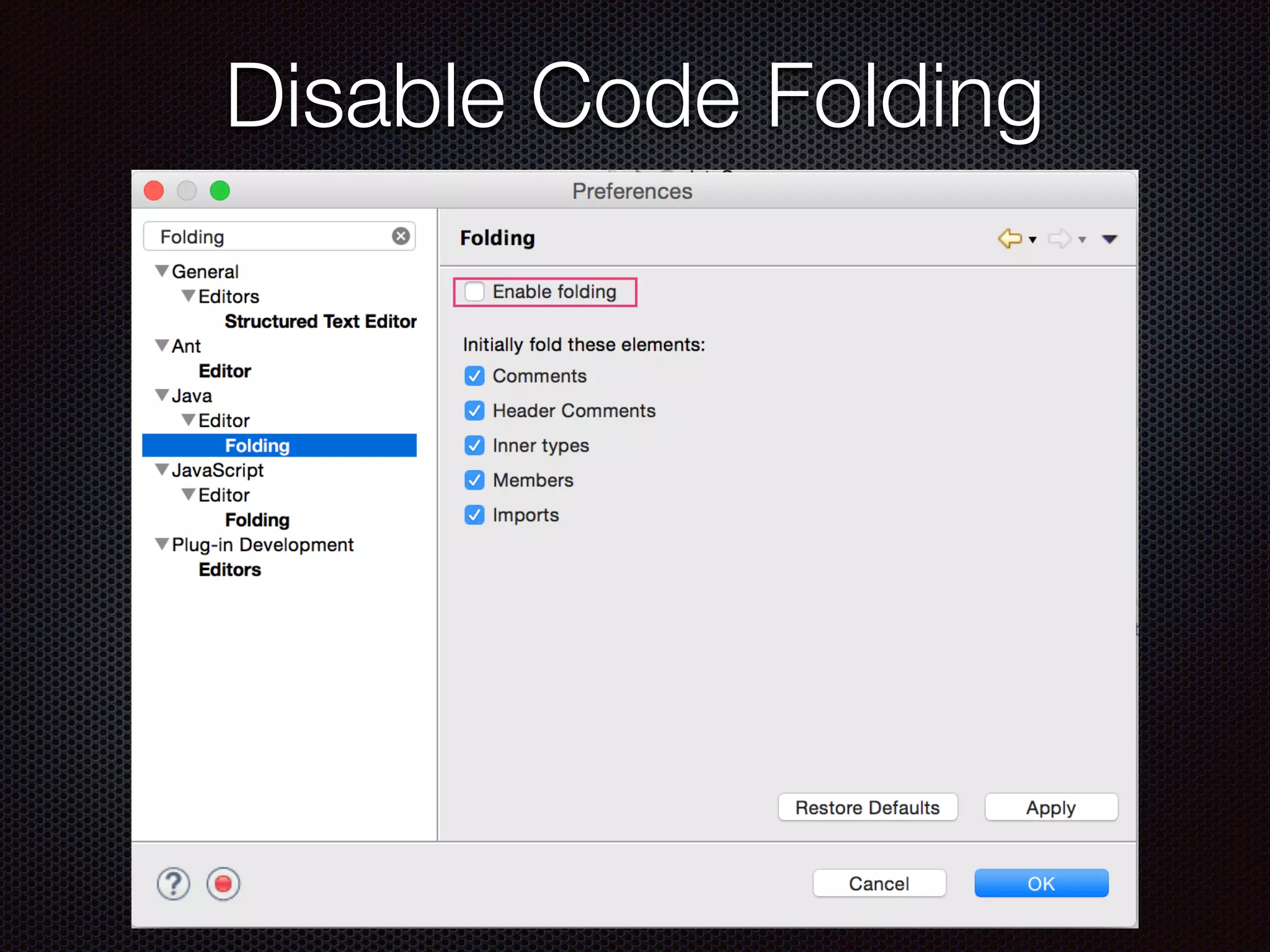Open the preferences view menu triangle

[1109, 239]
